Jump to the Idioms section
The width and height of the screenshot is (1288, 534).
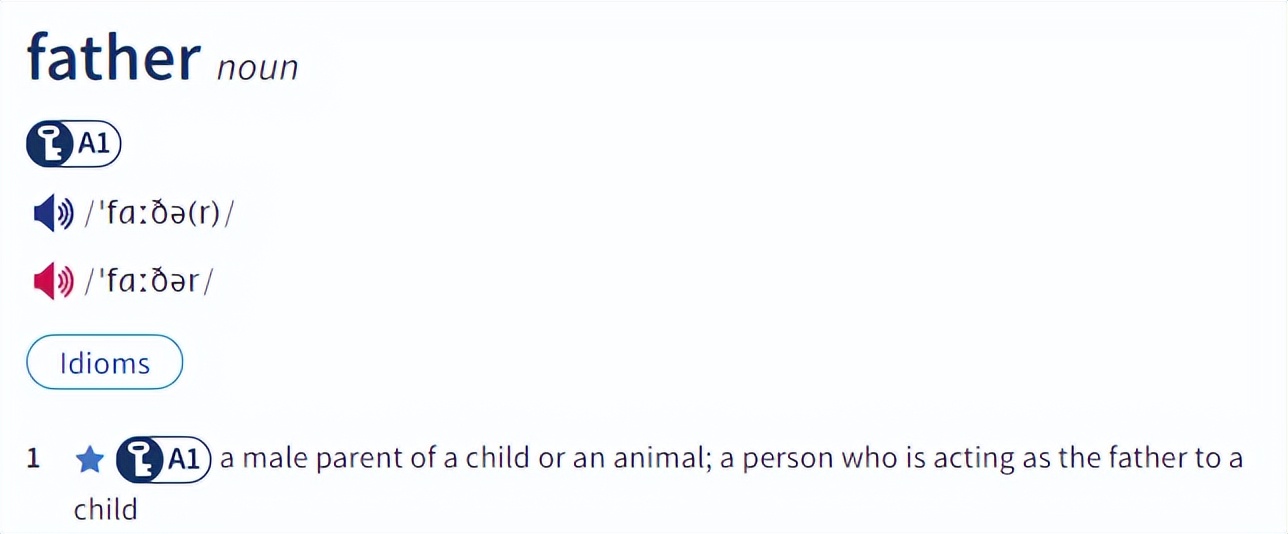(104, 362)
